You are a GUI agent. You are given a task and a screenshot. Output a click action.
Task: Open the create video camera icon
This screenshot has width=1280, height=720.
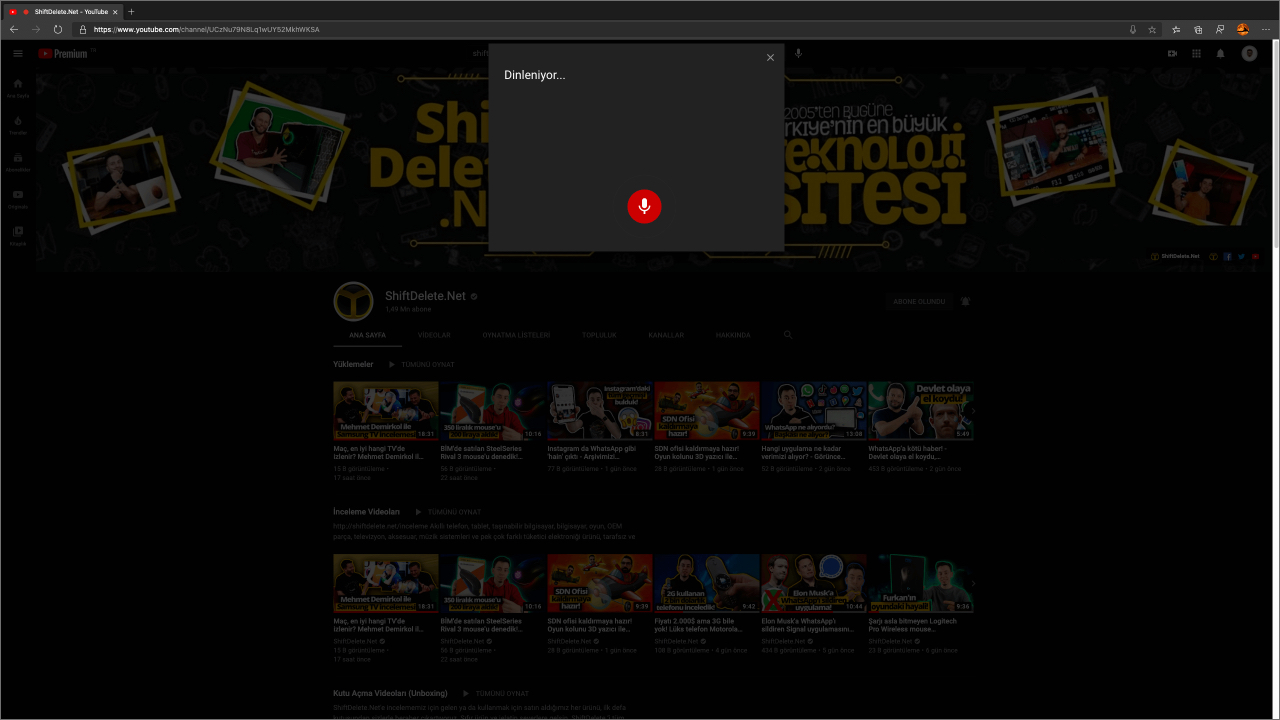click(1172, 54)
